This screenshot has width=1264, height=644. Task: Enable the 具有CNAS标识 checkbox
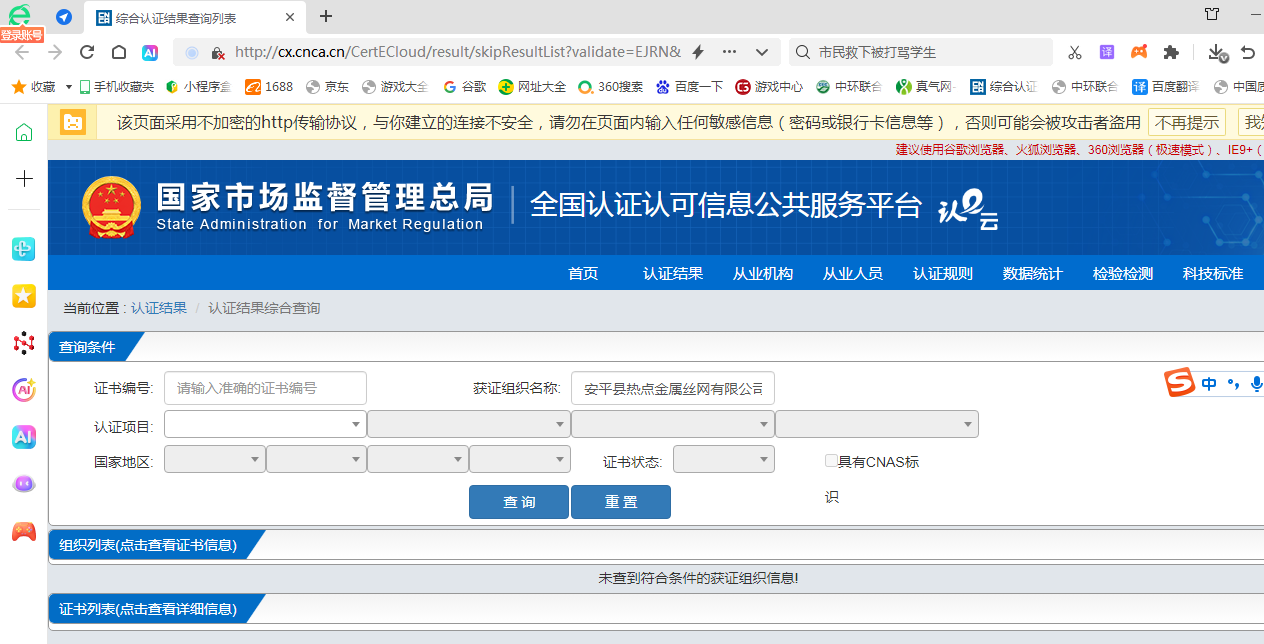pyautogui.click(x=831, y=461)
